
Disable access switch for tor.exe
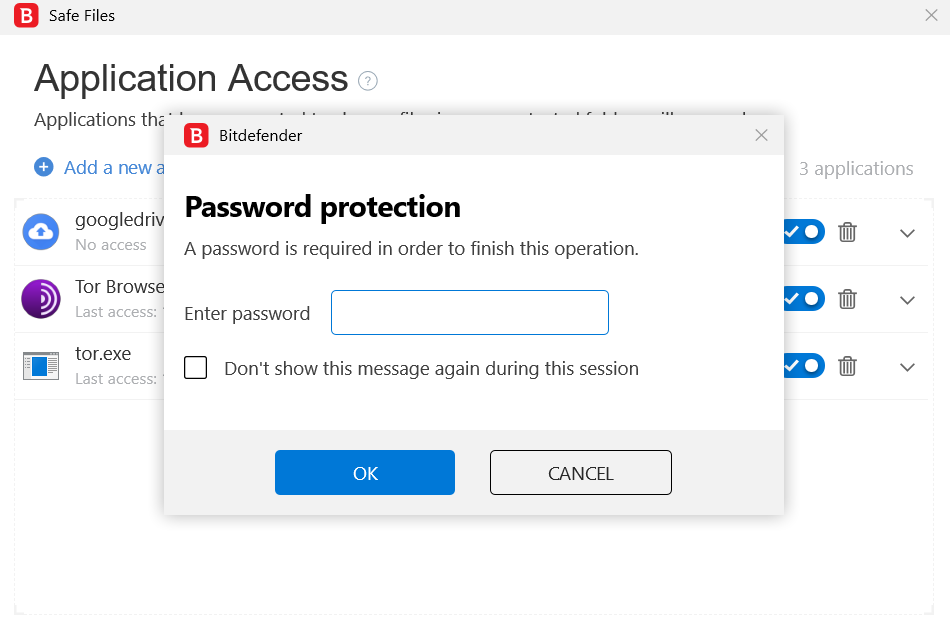804,366
